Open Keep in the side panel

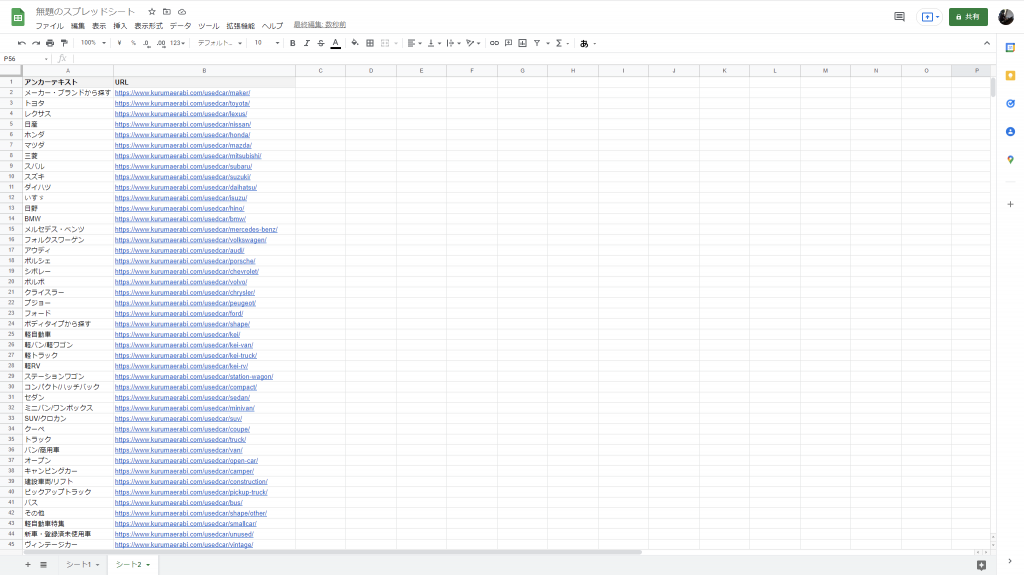click(x=1010, y=76)
